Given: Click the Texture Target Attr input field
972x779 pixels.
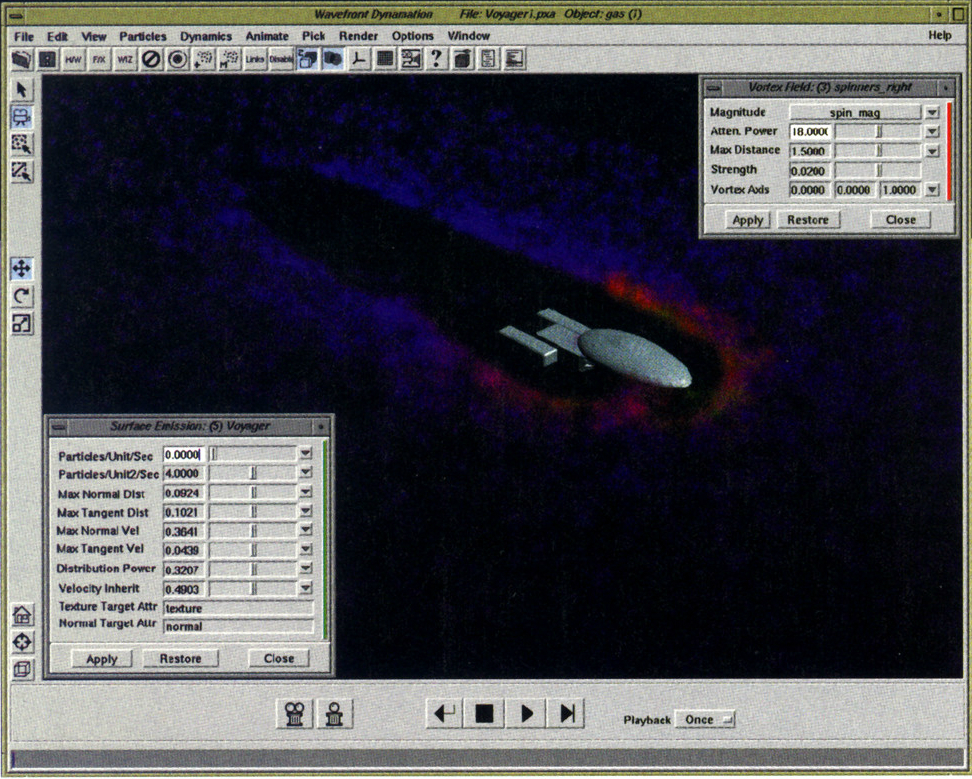Looking at the screenshot, I should point(238,608).
